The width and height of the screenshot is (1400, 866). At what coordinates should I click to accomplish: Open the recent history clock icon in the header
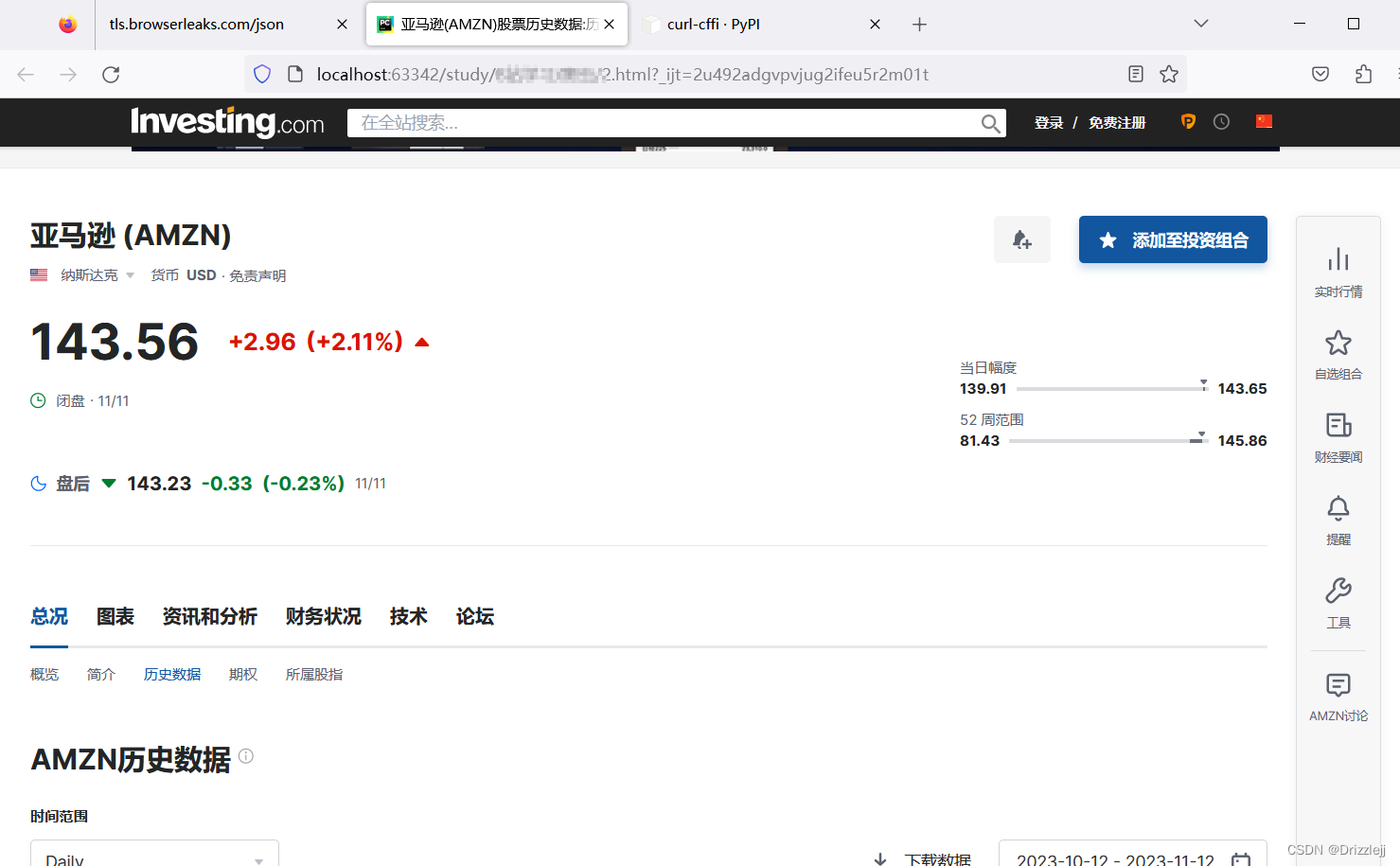(1221, 121)
